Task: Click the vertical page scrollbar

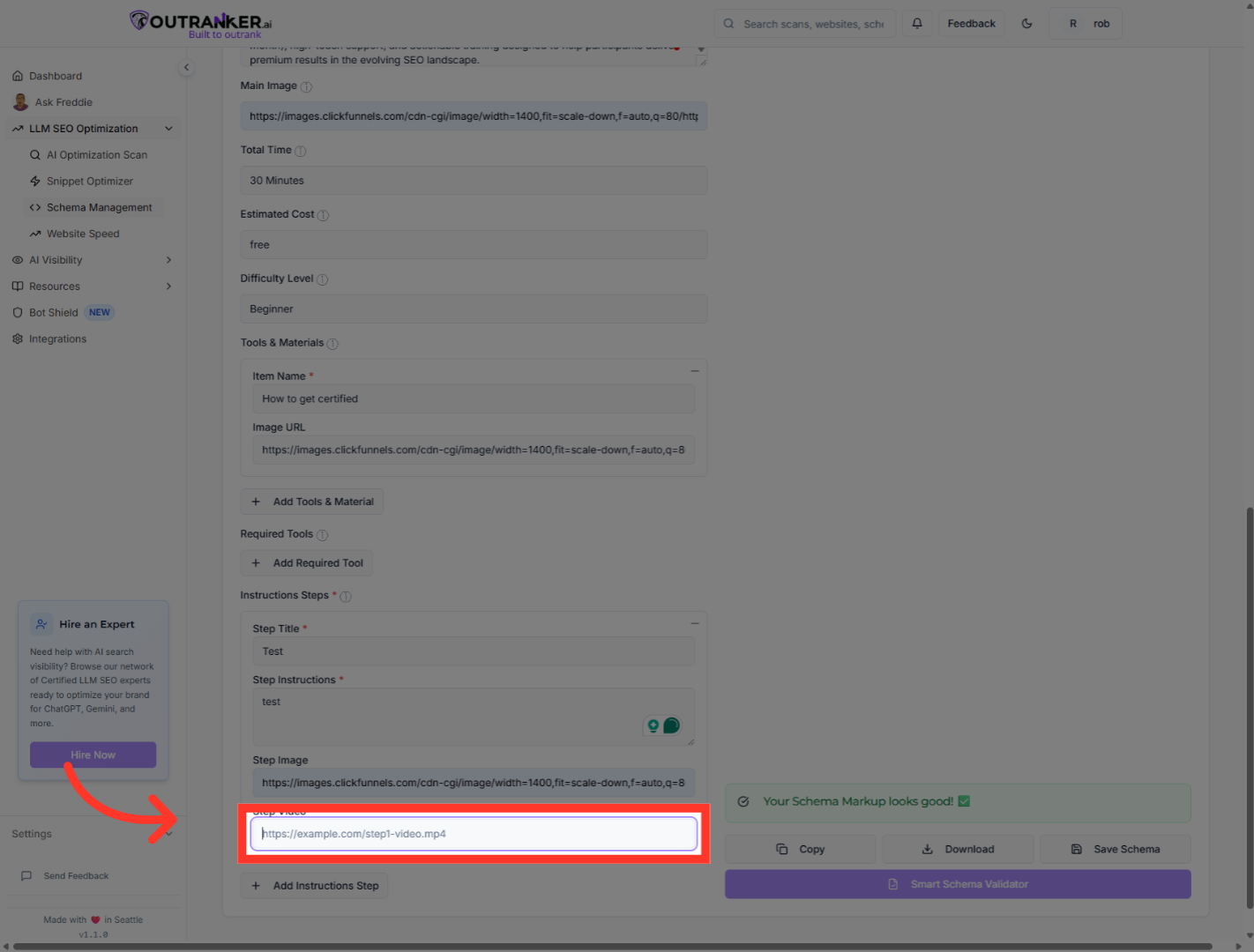Action: point(1249,708)
